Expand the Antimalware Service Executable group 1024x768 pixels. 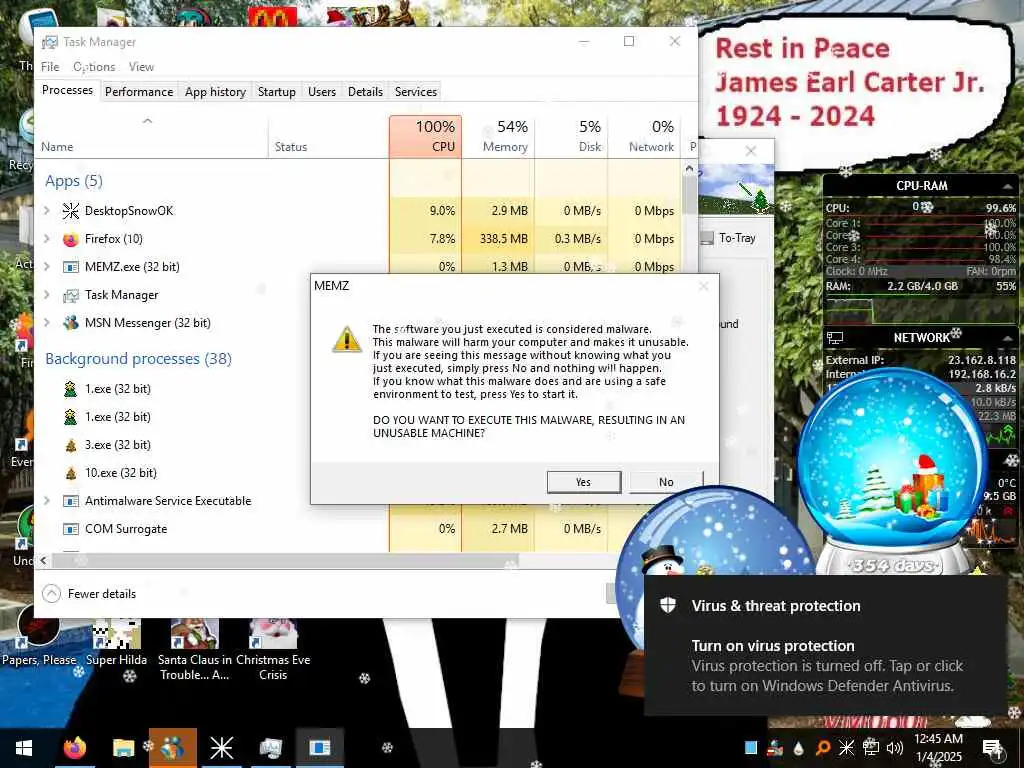(46, 501)
